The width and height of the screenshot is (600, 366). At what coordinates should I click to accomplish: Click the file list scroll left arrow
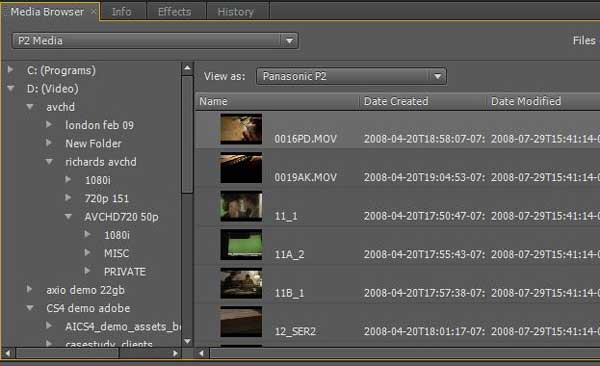coord(202,353)
